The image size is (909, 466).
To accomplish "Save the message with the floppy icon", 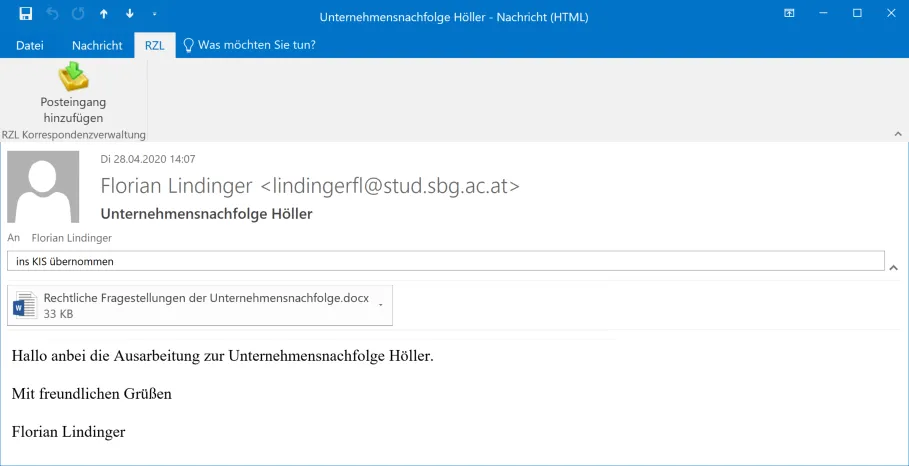I will coord(26,14).
